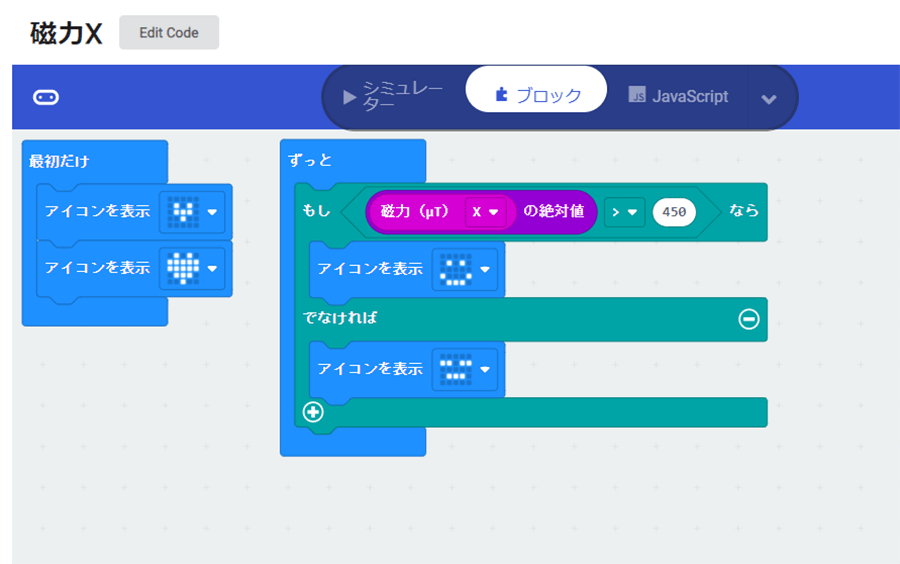The width and height of the screenshot is (900, 564).
Task: Click the なら label
Action: tap(744, 211)
